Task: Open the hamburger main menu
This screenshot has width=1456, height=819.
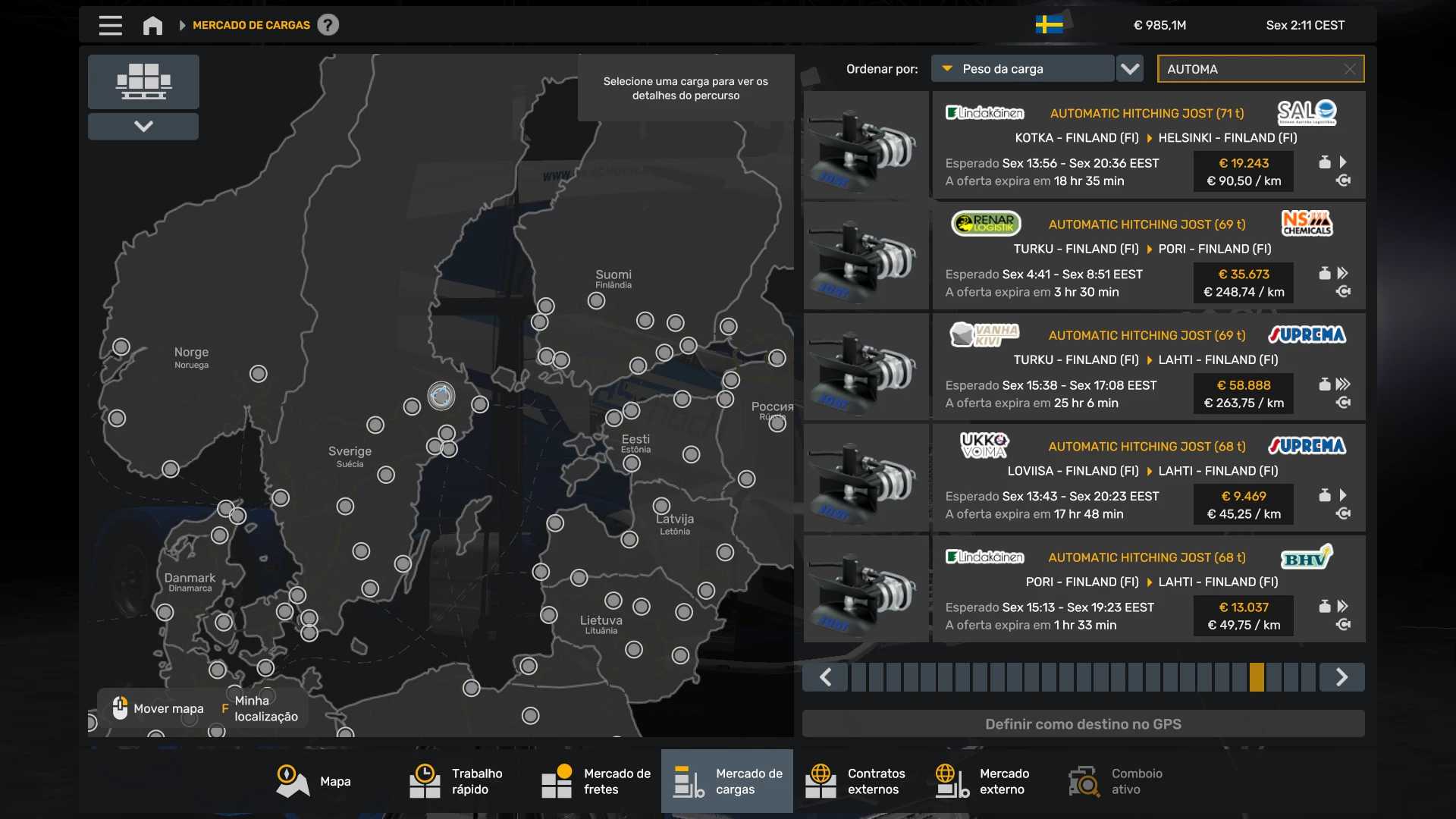Action: pyautogui.click(x=110, y=25)
